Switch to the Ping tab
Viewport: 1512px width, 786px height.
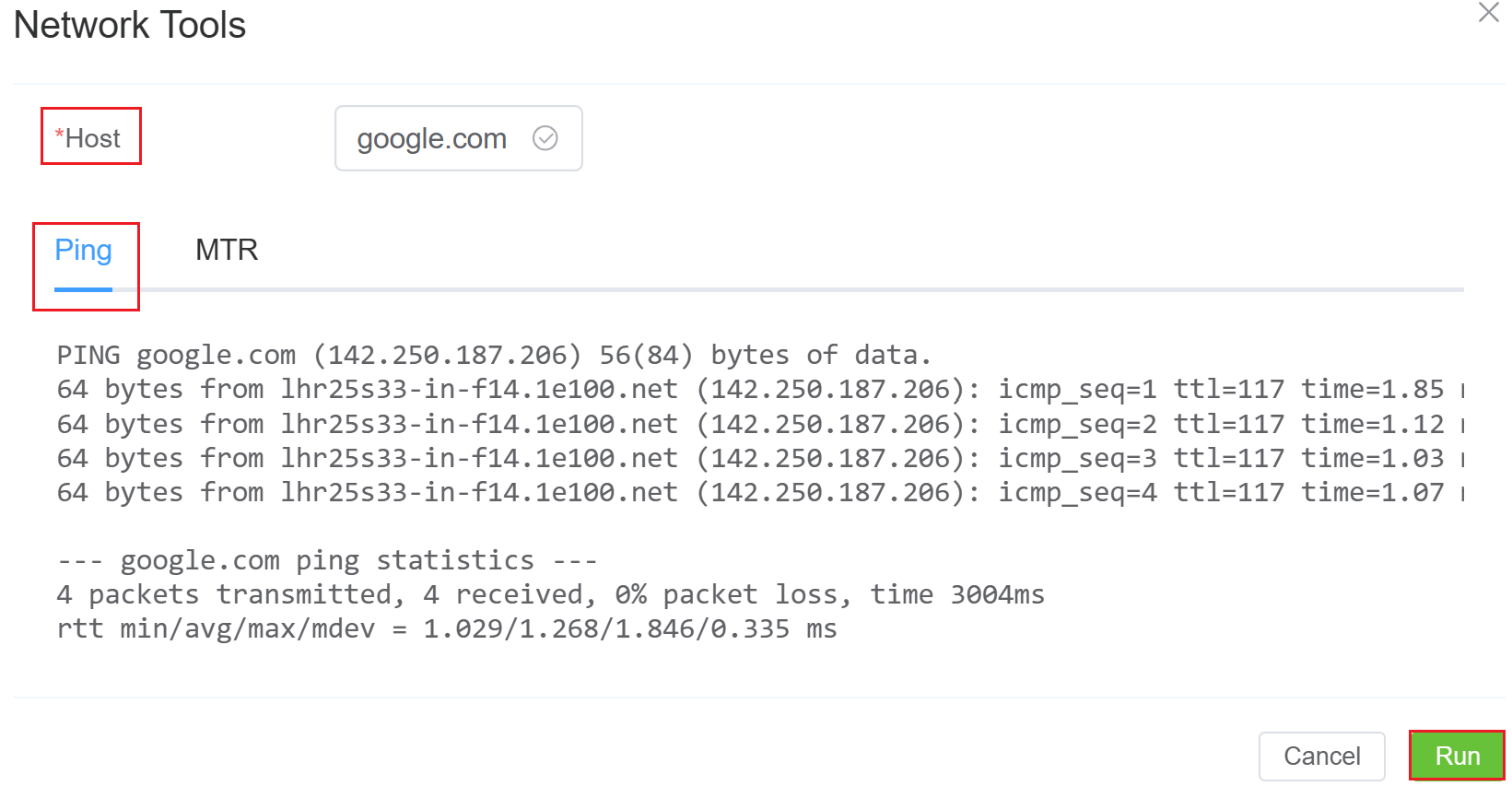click(x=84, y=251)
